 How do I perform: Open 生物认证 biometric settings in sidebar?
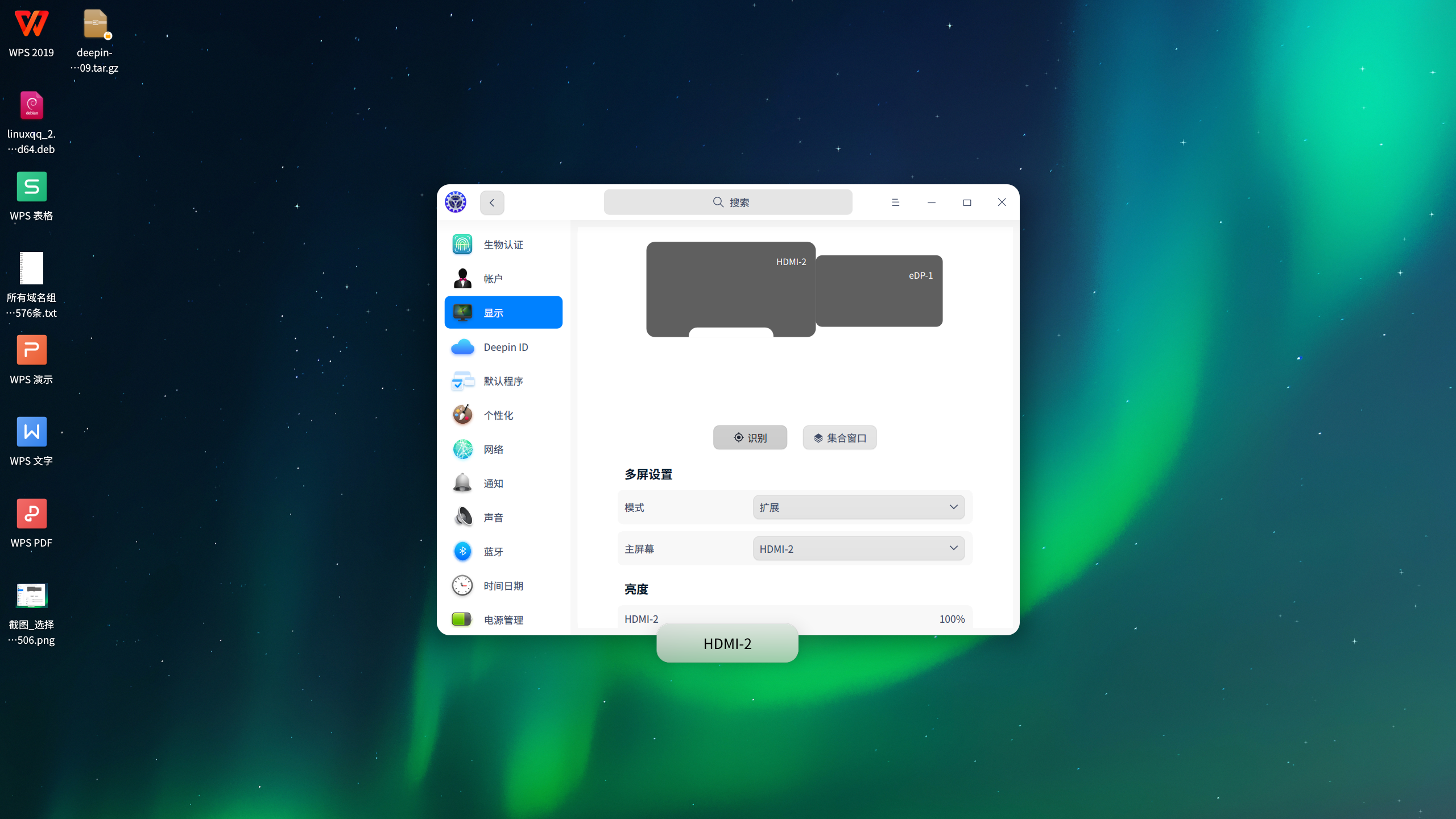[503, 244]
